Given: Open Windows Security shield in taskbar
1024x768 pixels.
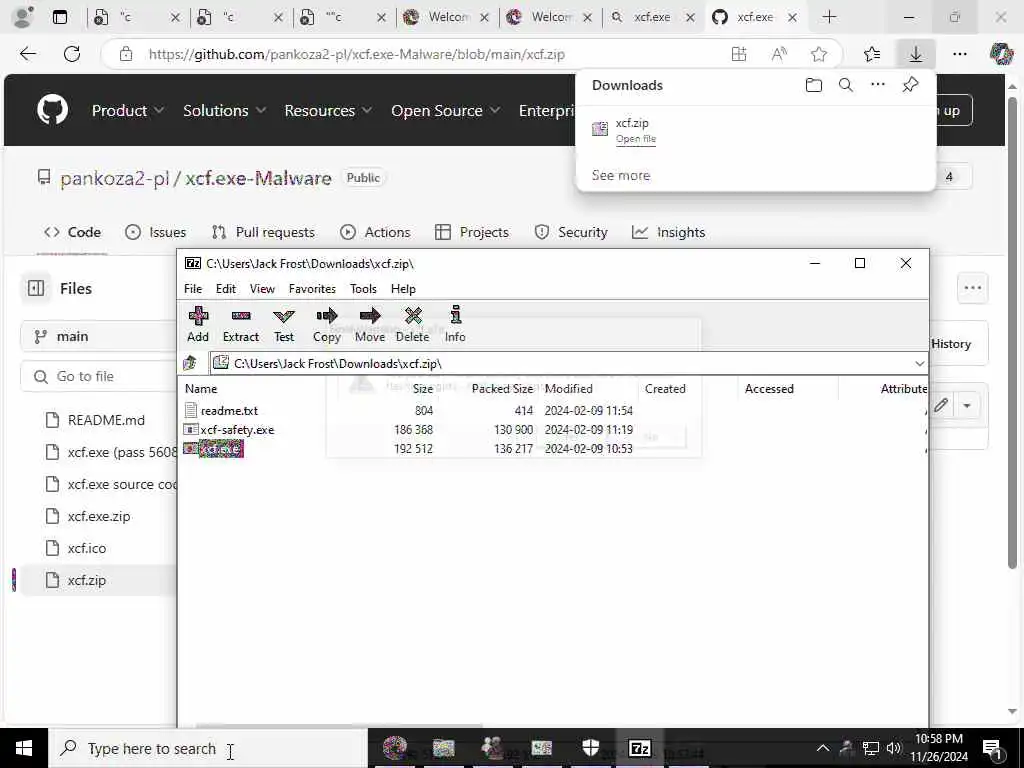Looking at the screenshot, I should [590, 748].
